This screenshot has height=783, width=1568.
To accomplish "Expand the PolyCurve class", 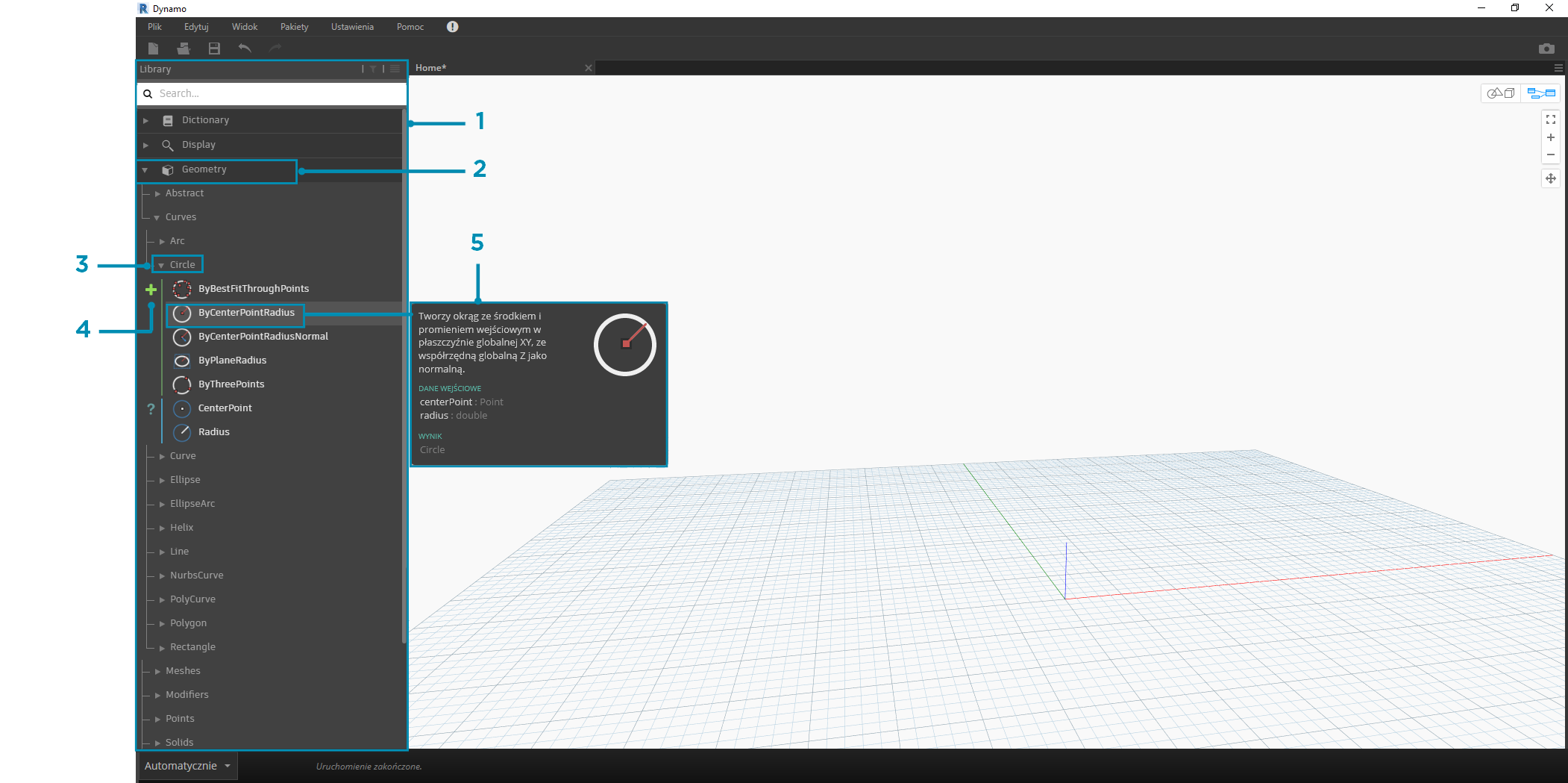I will (162, 600).
